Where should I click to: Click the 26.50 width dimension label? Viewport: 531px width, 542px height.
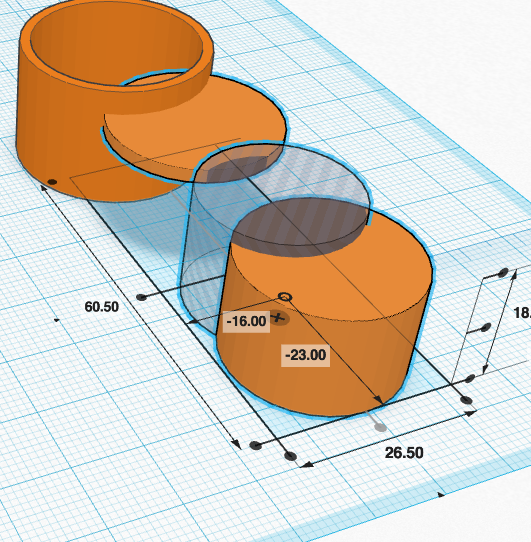coord(404,453)
